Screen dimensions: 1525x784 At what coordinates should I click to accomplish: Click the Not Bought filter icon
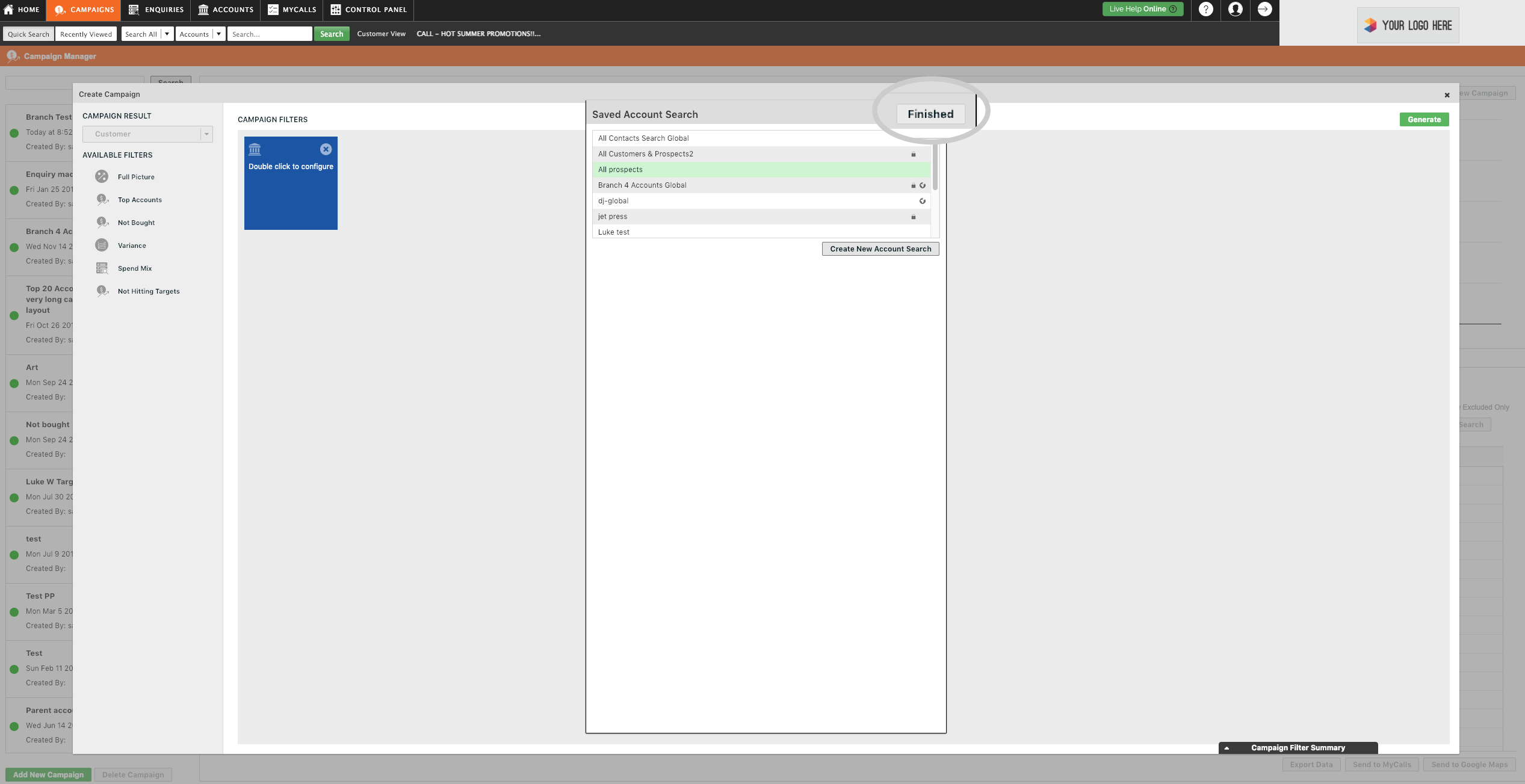tap(100, 222)
